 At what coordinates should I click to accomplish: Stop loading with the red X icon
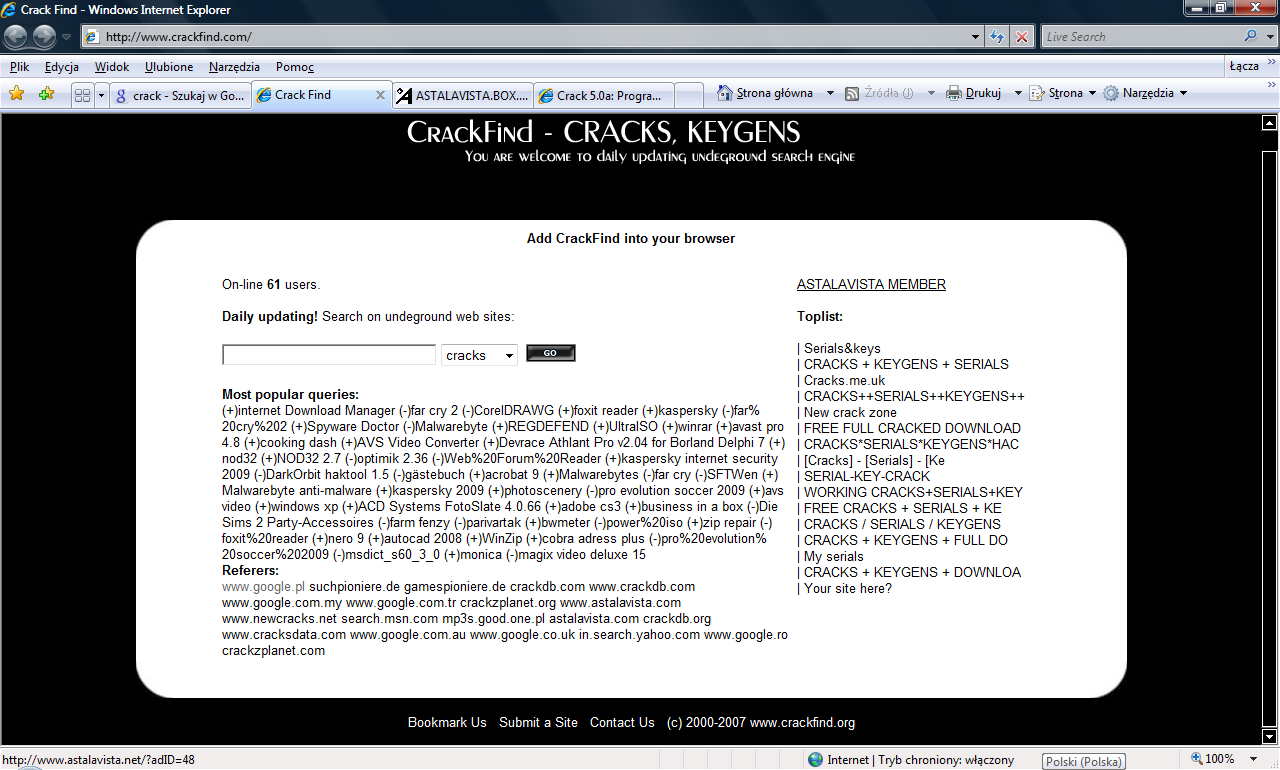click(x=1021, y=37)
